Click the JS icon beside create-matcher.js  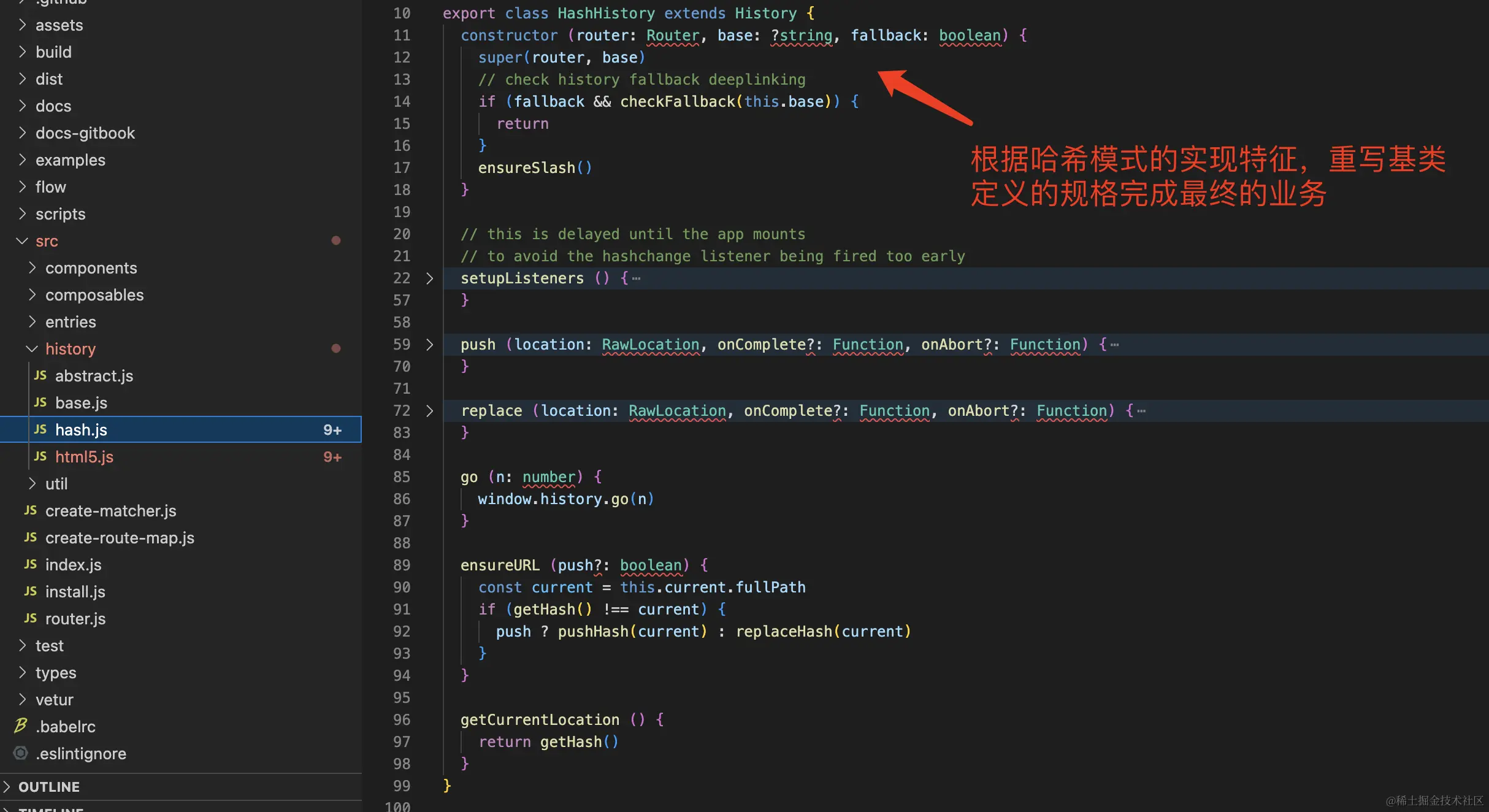[31, 510]
